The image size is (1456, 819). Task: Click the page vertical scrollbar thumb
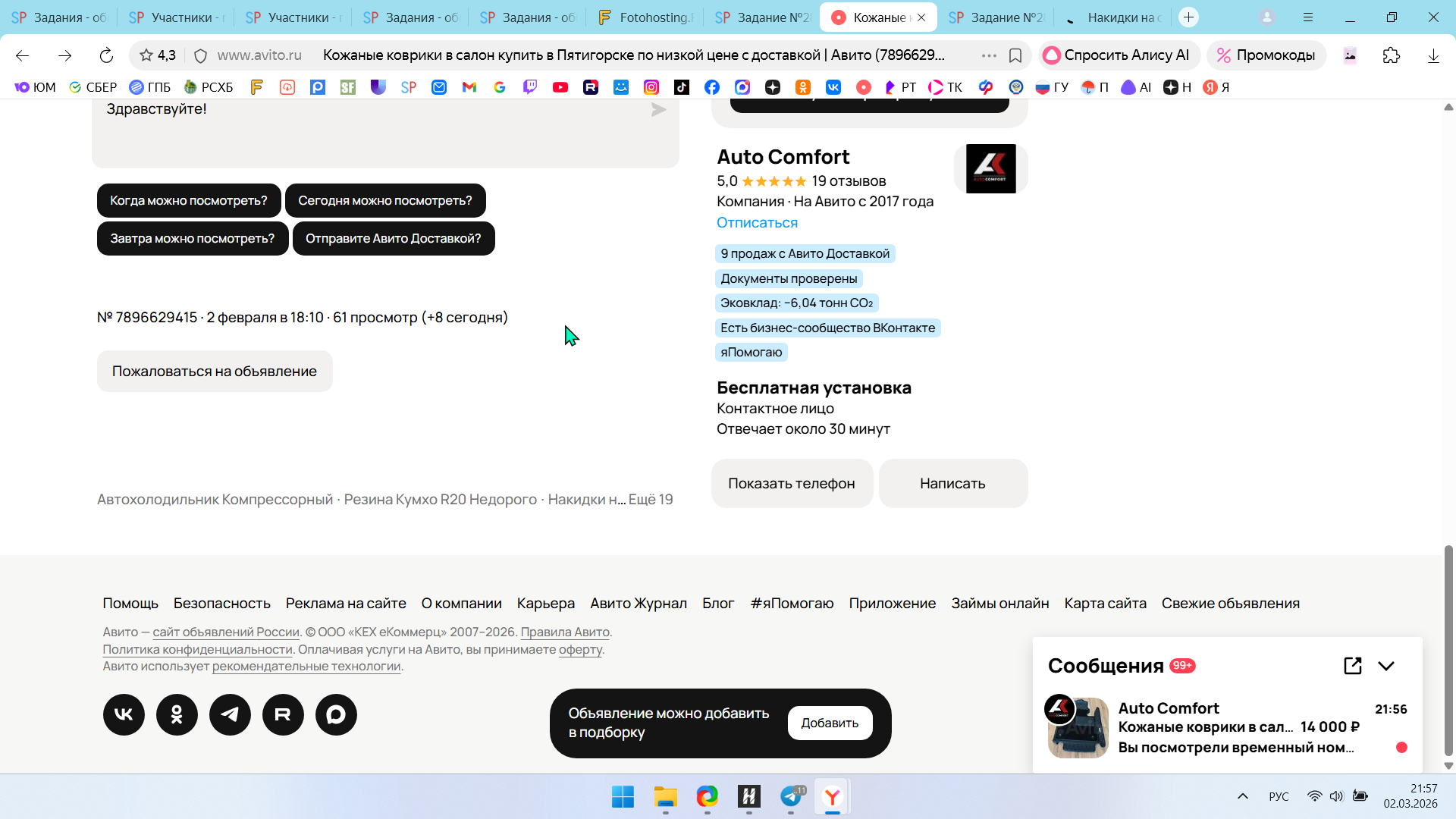(x=1448, y=651)
